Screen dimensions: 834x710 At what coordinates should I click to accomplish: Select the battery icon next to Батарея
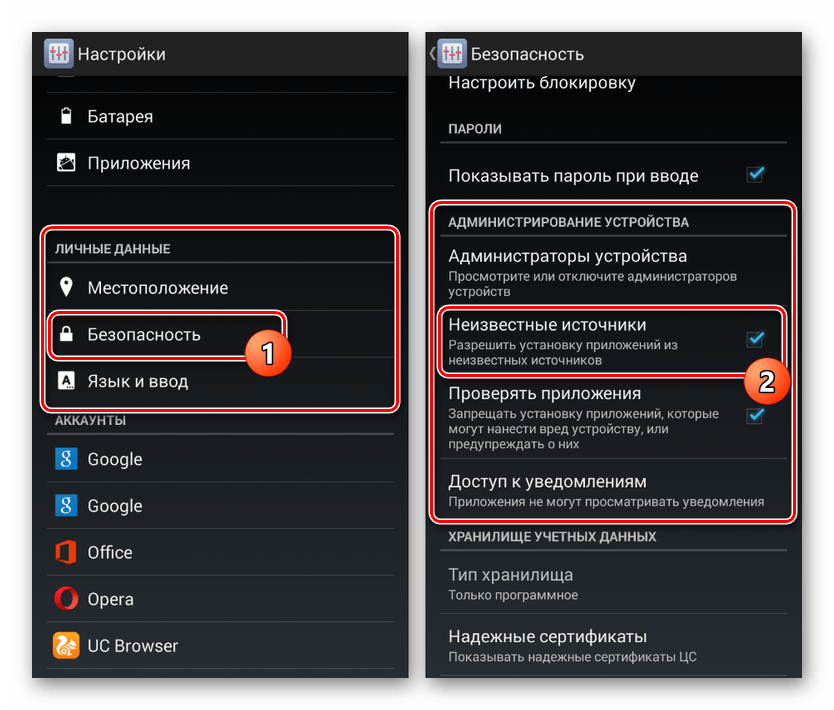click(x=66, y=116)
